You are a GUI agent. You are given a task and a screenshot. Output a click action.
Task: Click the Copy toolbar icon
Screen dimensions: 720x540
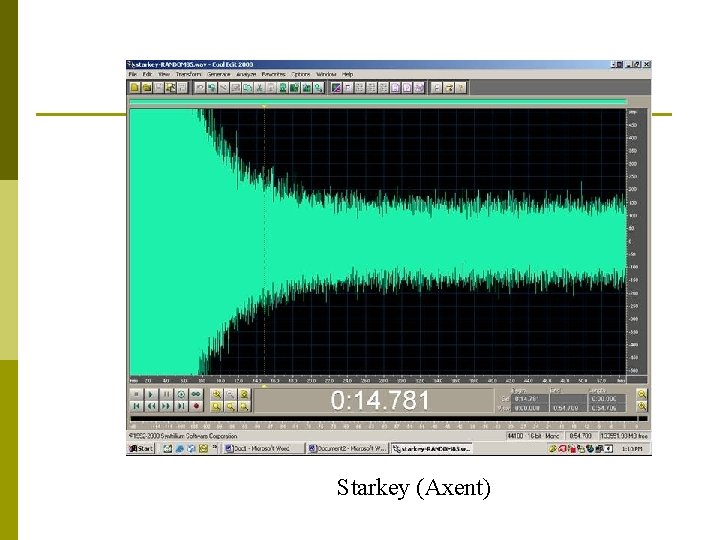[248, 87]
